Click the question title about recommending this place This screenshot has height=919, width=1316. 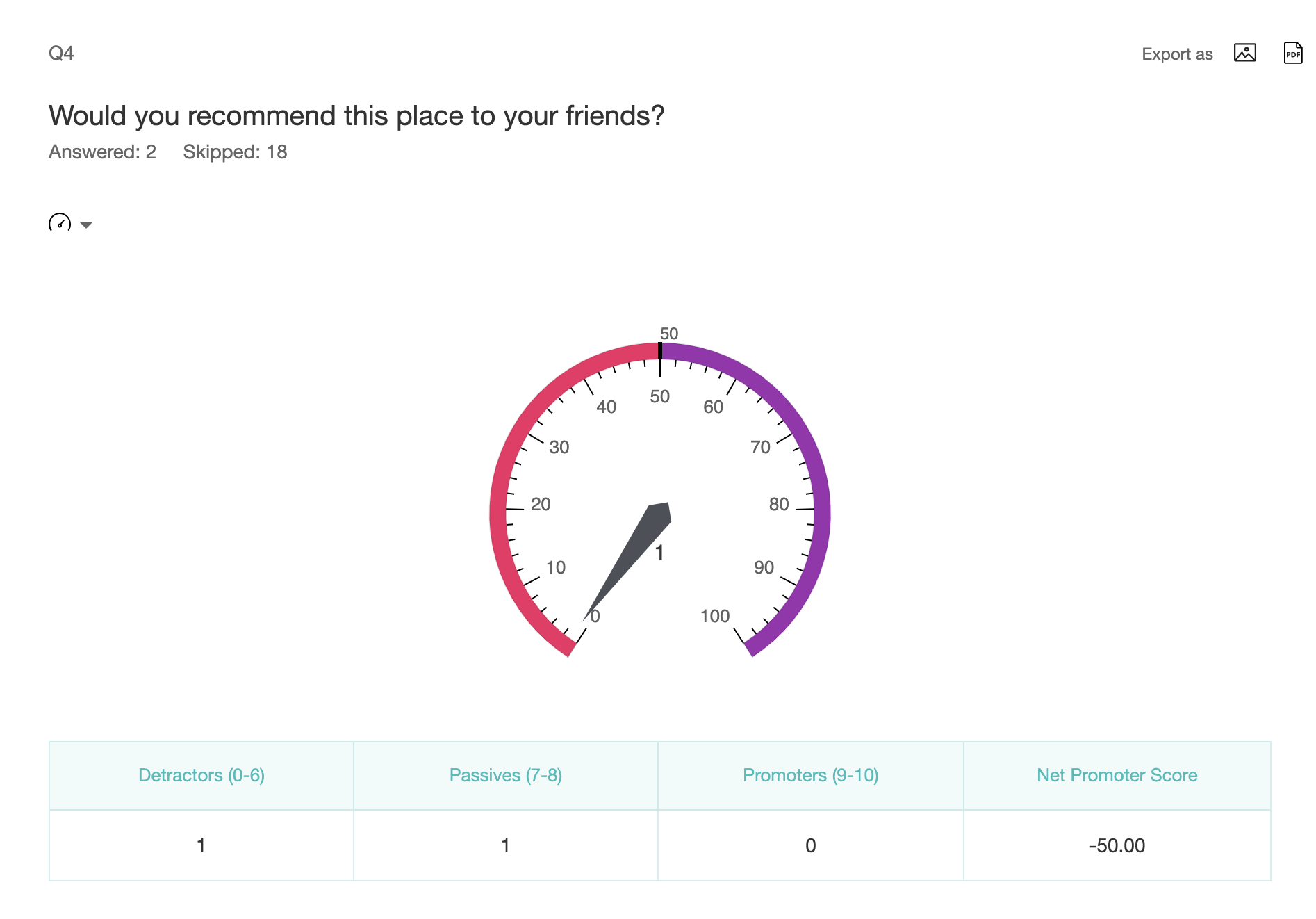(356, 115)
